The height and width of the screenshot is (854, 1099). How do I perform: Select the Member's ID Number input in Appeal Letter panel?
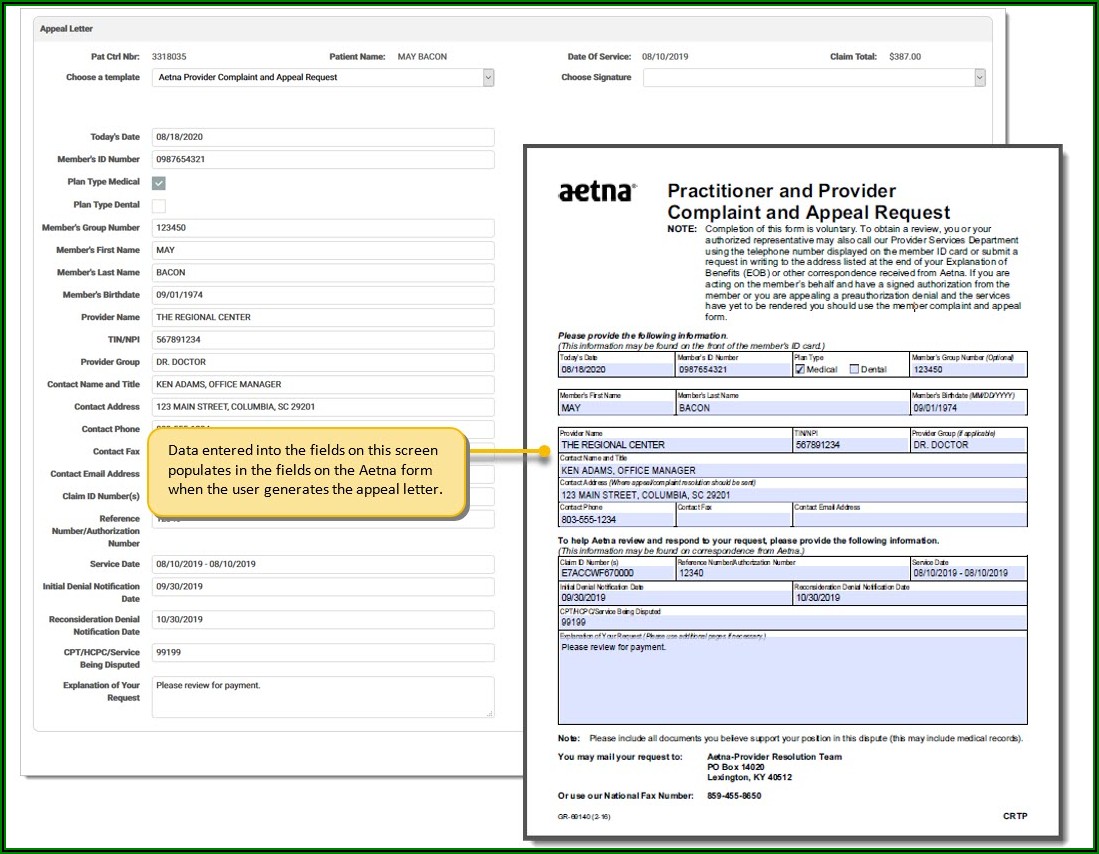pos(323,160)
